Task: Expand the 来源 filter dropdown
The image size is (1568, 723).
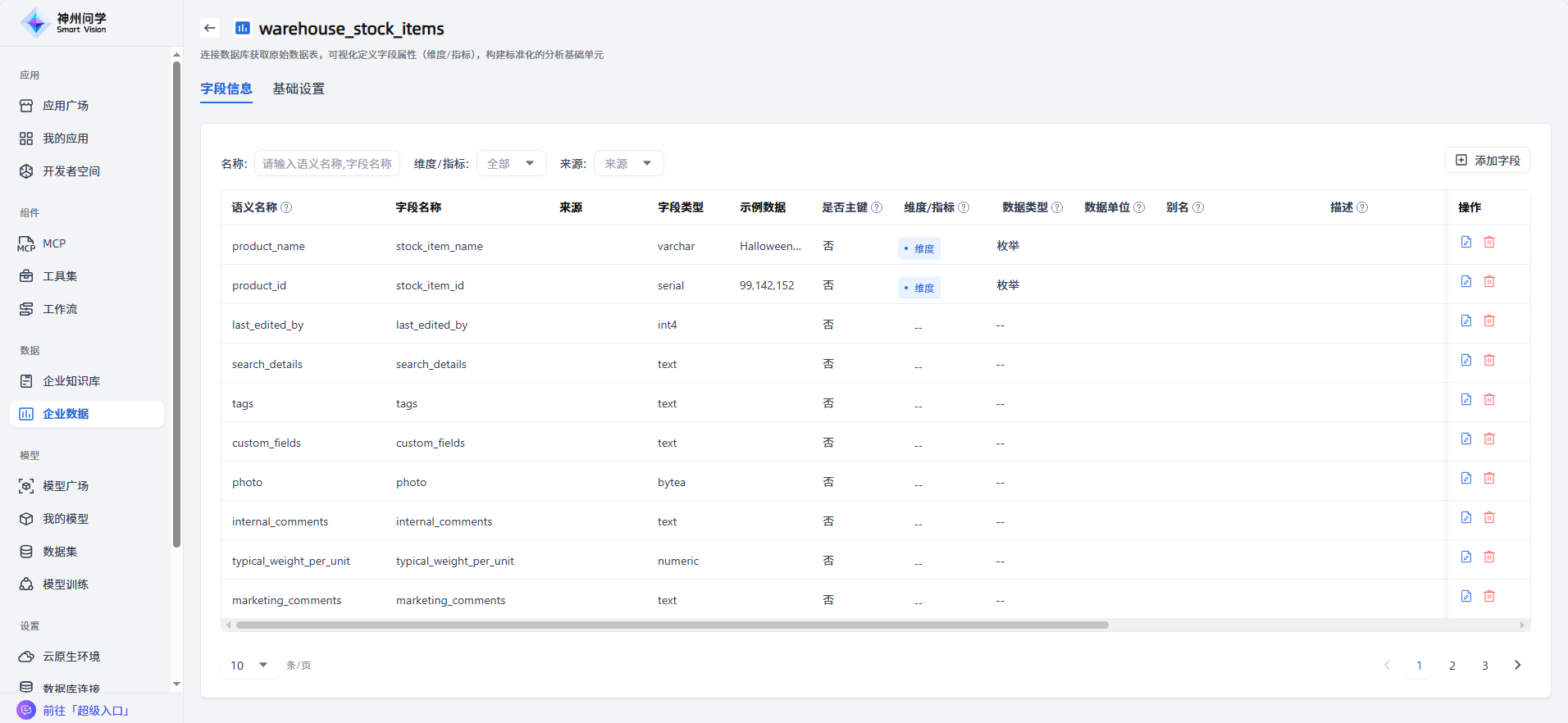Action: pos(628,163)
